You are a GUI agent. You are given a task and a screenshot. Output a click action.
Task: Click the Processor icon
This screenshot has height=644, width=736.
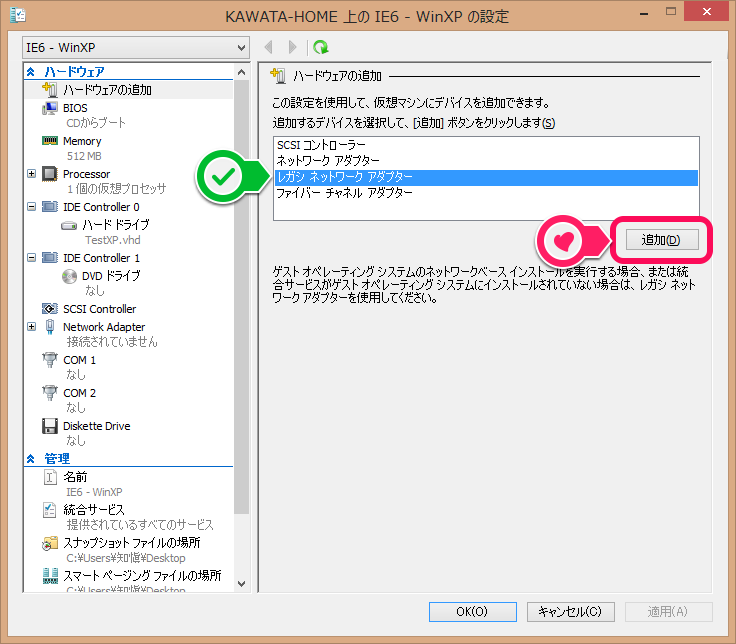coord(50,174)
